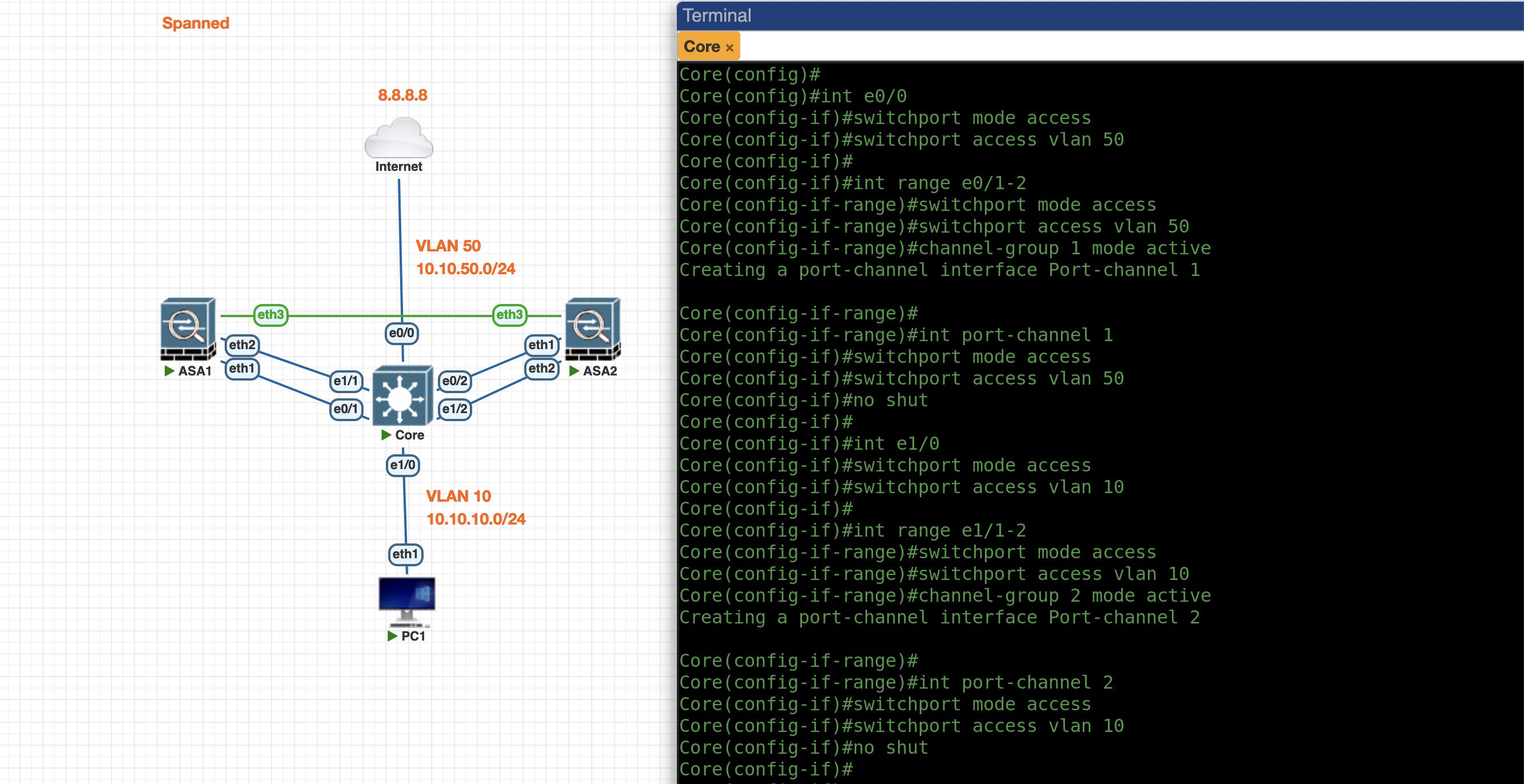Image resolution: width=1524 pixels, height=784 pixels.
Task: Click the ASA1 firewall icon
Action: [x=187, y=328]
